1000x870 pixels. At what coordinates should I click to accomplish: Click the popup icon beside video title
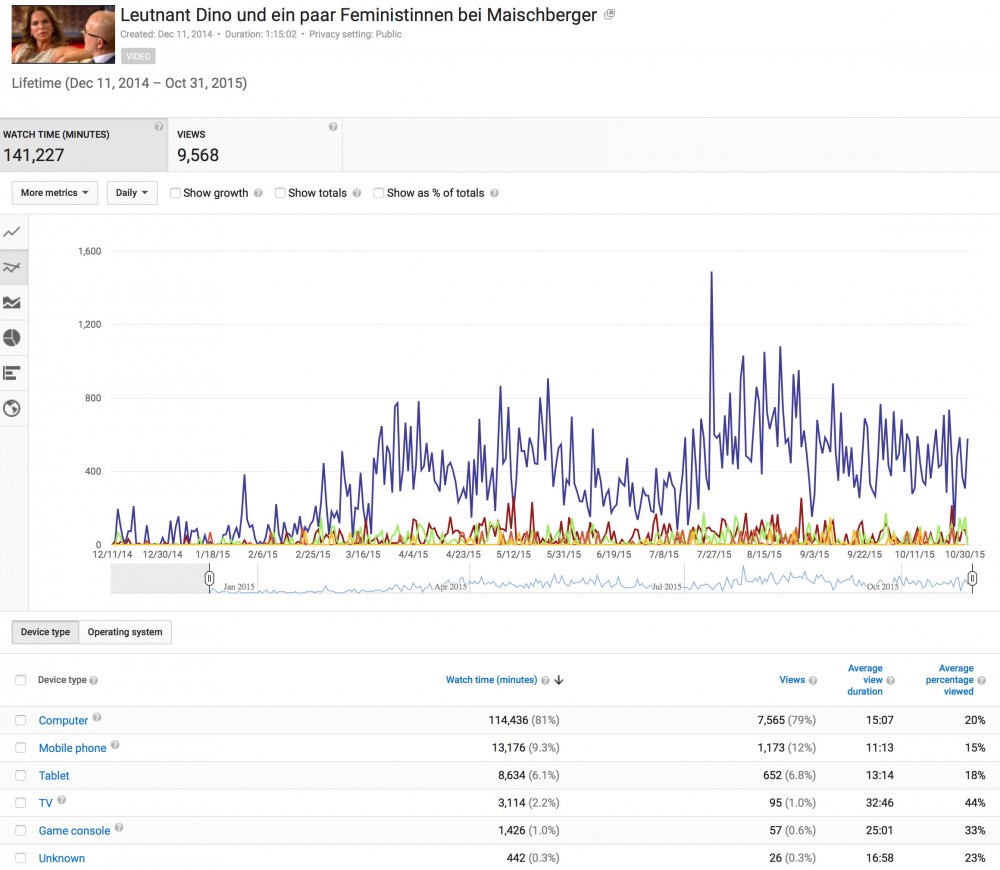(610, 15)
